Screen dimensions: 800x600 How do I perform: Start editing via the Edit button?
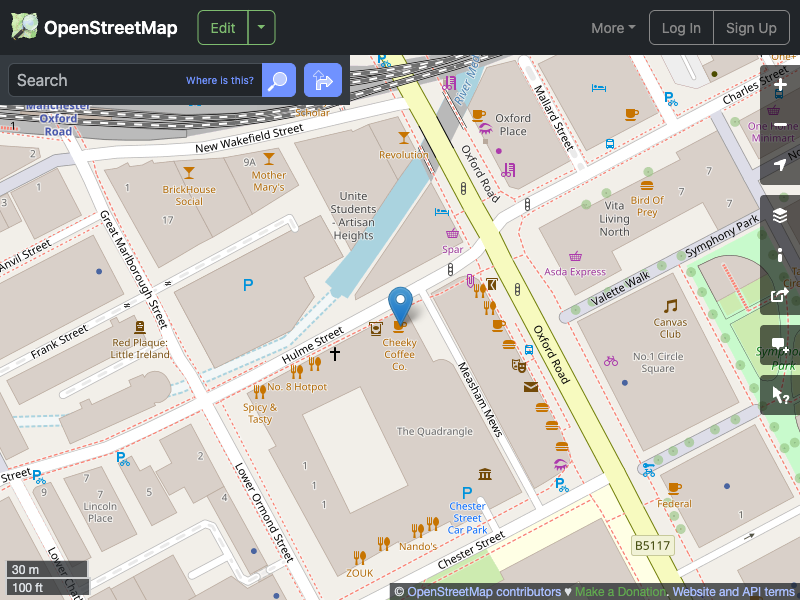point(222,28)
